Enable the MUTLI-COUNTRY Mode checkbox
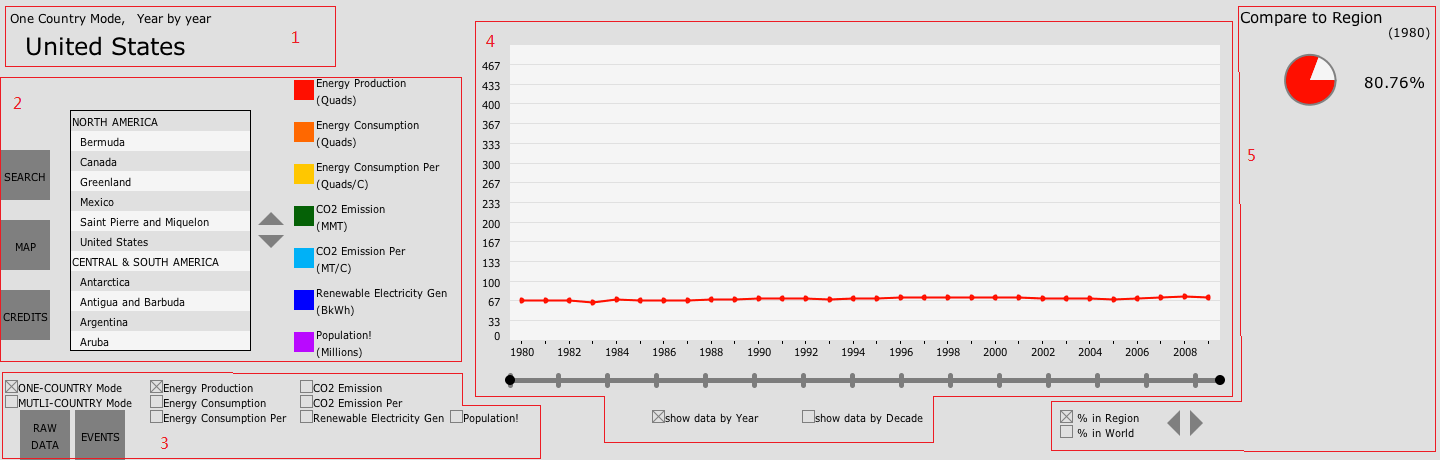The height and width of the screenshot is (460, 1440). (12, 402)
